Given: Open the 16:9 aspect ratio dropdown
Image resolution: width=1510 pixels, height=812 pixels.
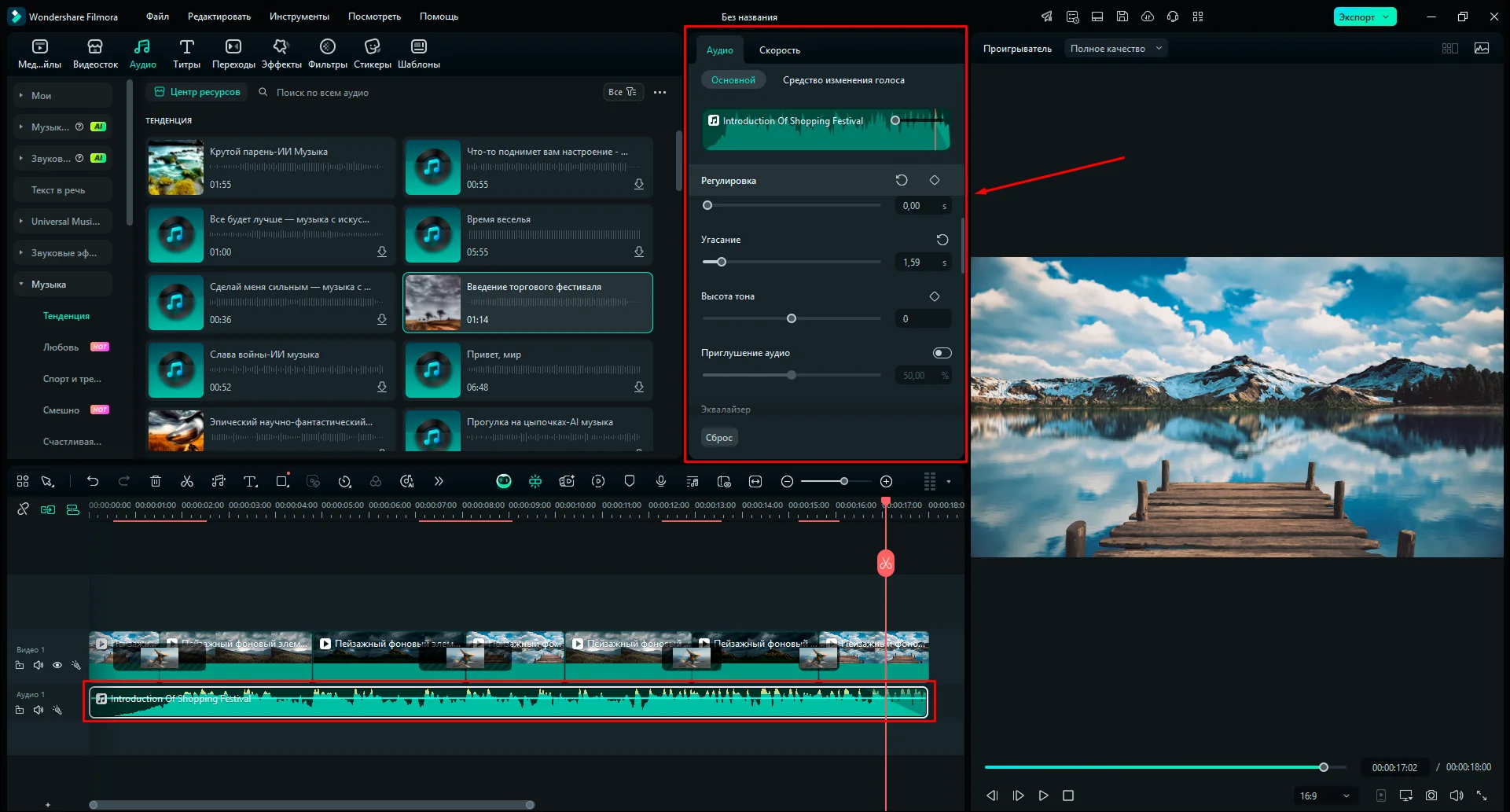Looking at the screenshot, I should [x=1324, y=795].
